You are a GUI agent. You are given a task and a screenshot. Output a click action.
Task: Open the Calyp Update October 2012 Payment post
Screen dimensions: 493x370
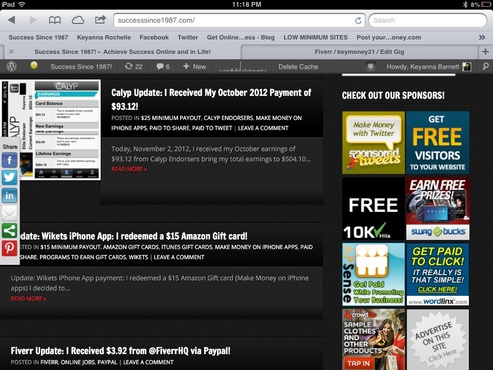click(x=211, y=99)
